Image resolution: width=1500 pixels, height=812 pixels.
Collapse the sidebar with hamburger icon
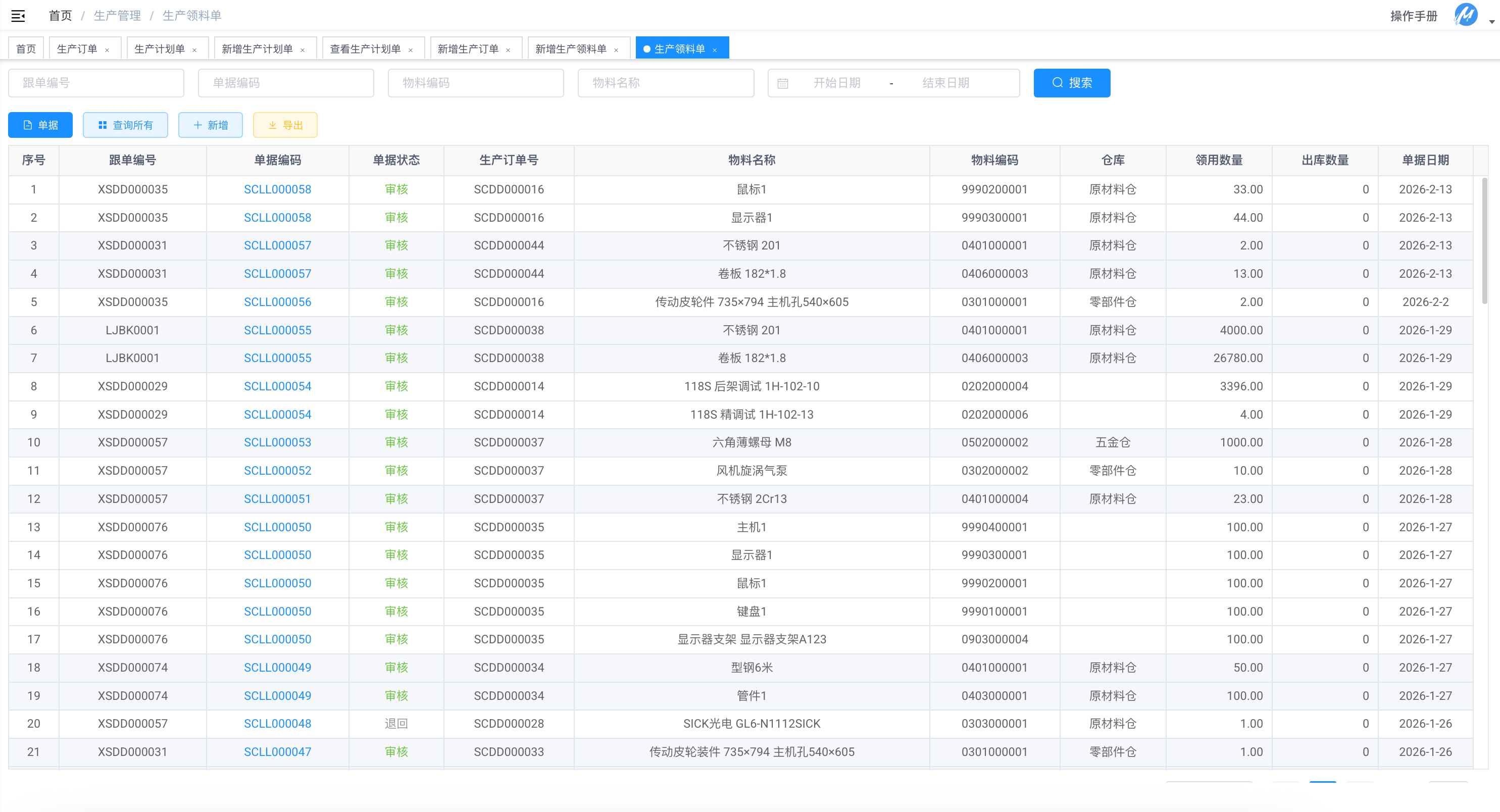pyautogui.click(x=18, y=16)
